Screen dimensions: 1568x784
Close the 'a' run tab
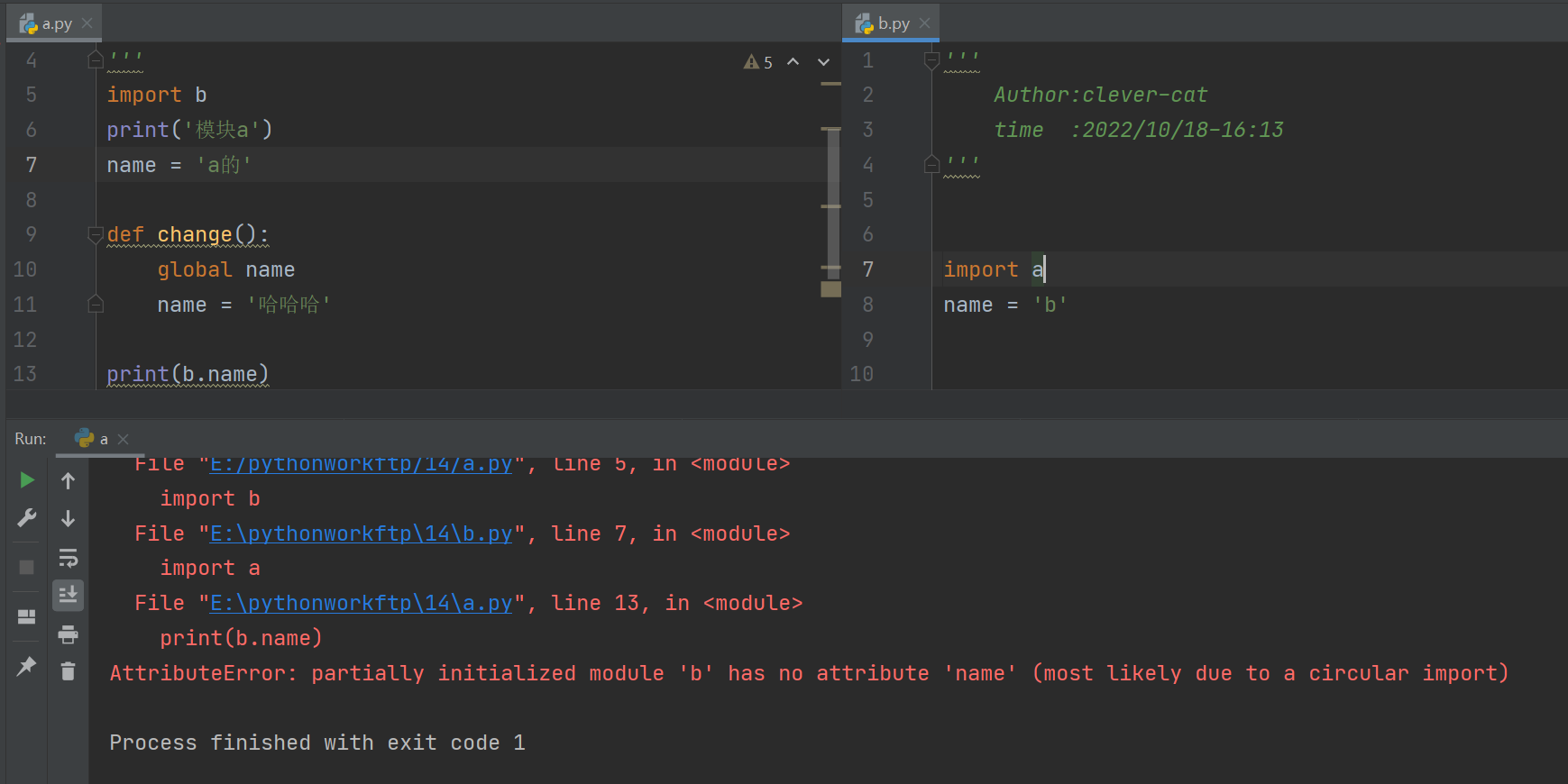pyautogui.click(x=124, y=439)
